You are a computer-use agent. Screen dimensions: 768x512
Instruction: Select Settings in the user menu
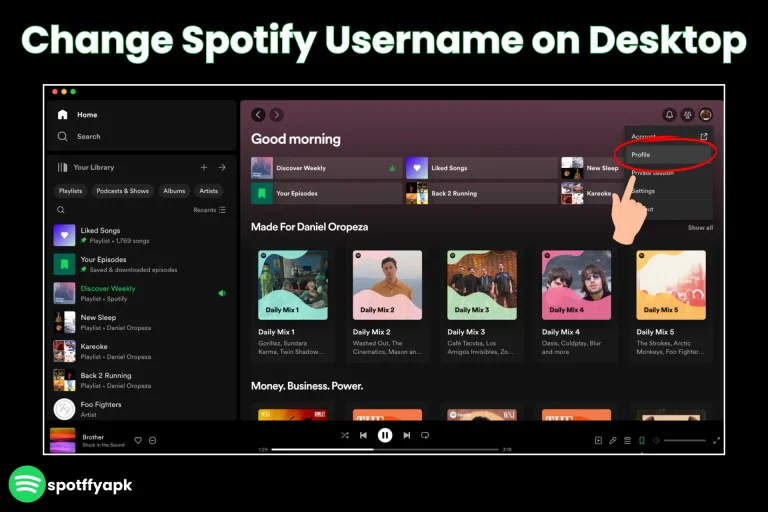click(x=669, y=191)
